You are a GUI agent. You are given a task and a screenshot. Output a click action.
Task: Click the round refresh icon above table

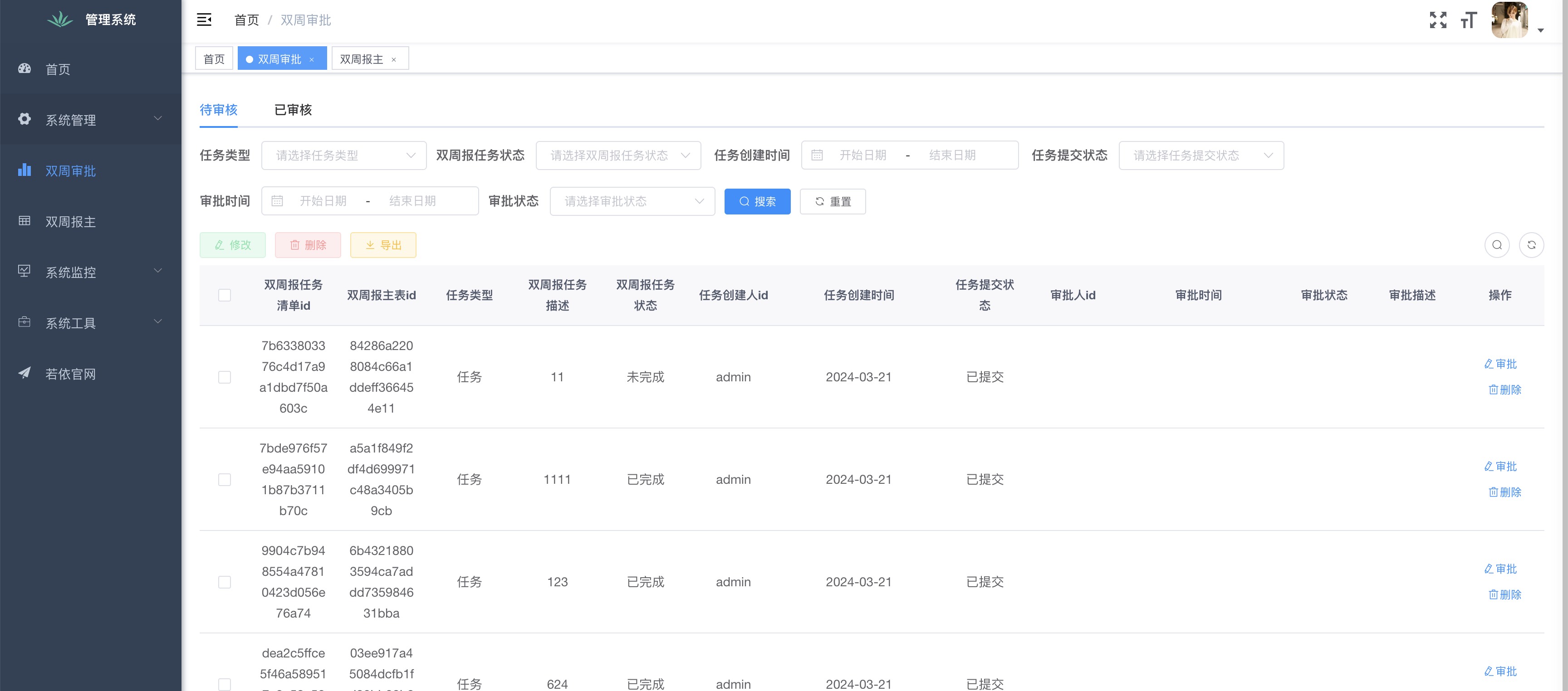1532,245
